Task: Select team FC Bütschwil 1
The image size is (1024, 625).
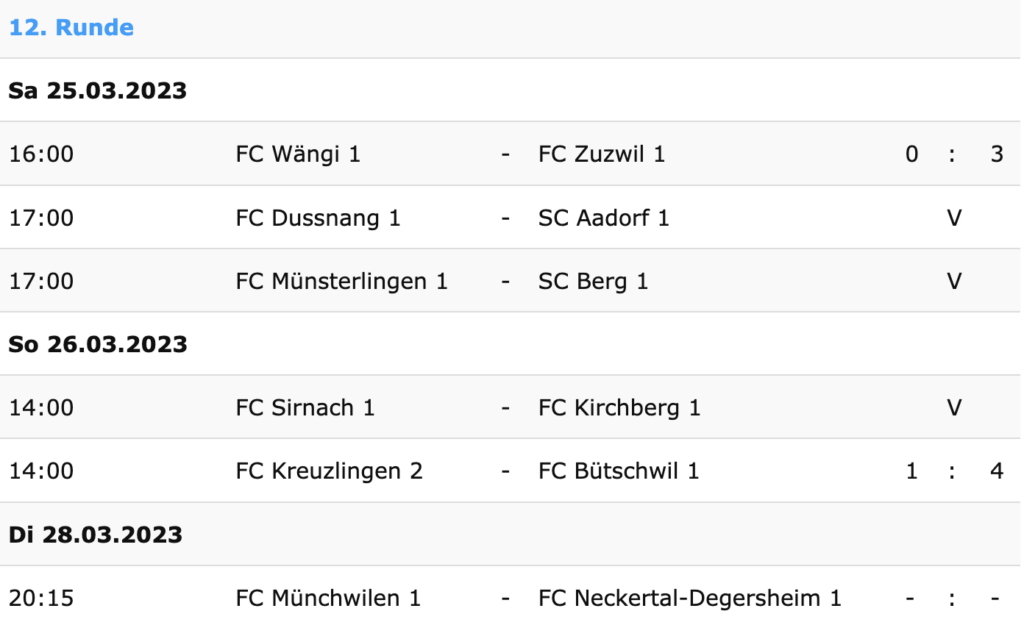Action: tap(619, 471)
